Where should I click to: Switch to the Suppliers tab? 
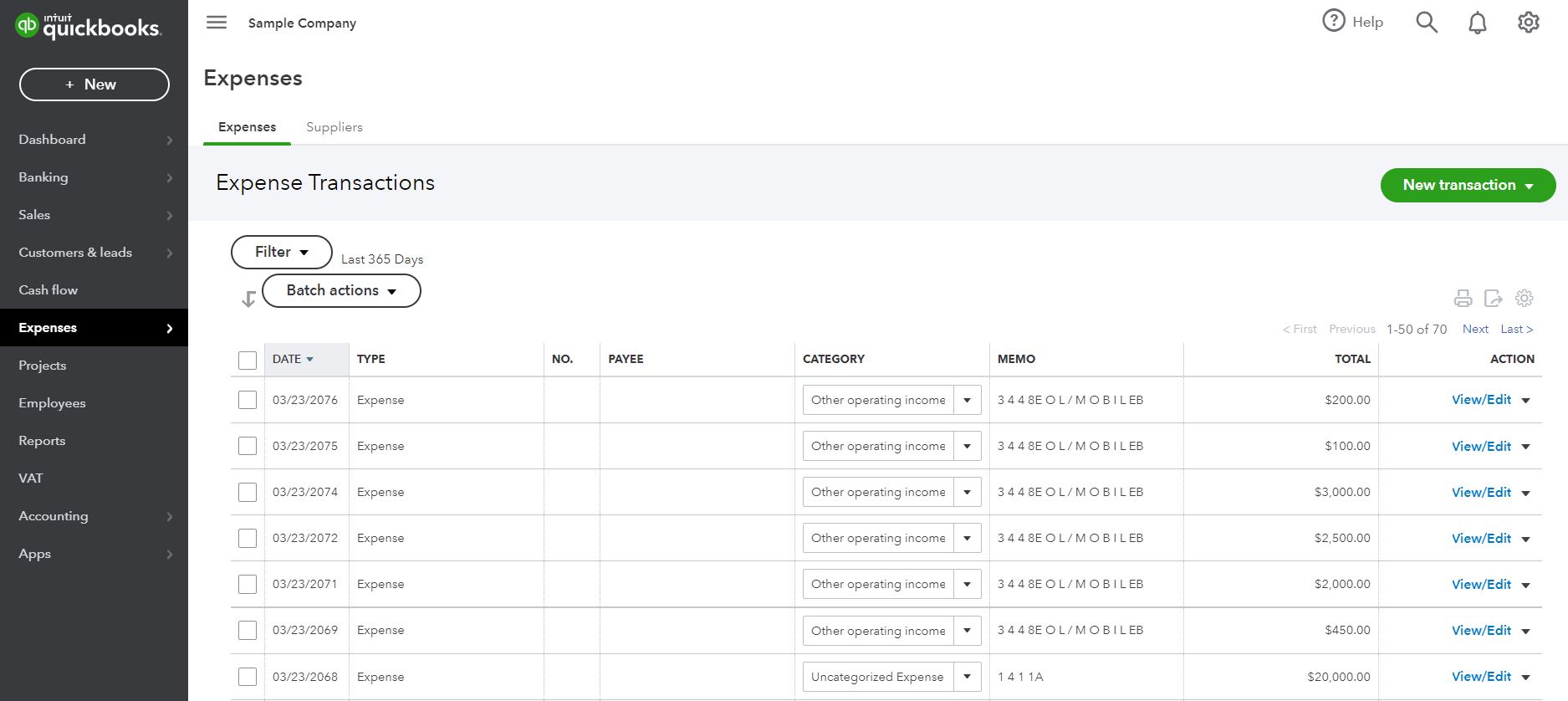[334, 127]
